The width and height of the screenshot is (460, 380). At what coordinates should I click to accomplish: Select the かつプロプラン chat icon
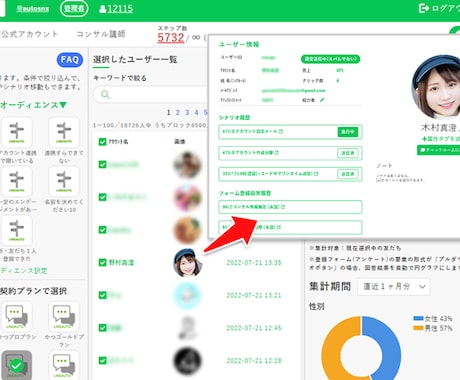pyautogui.click(x=16, y=317)
